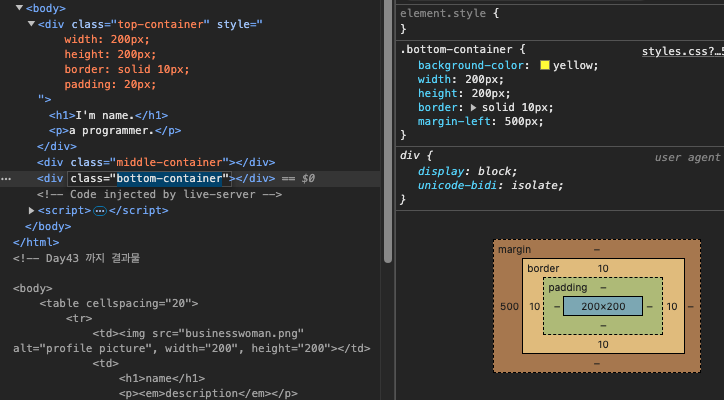This screenshot has height=400, width=724.
Task: Open the styles.css source link
Action: coord(683,51)
